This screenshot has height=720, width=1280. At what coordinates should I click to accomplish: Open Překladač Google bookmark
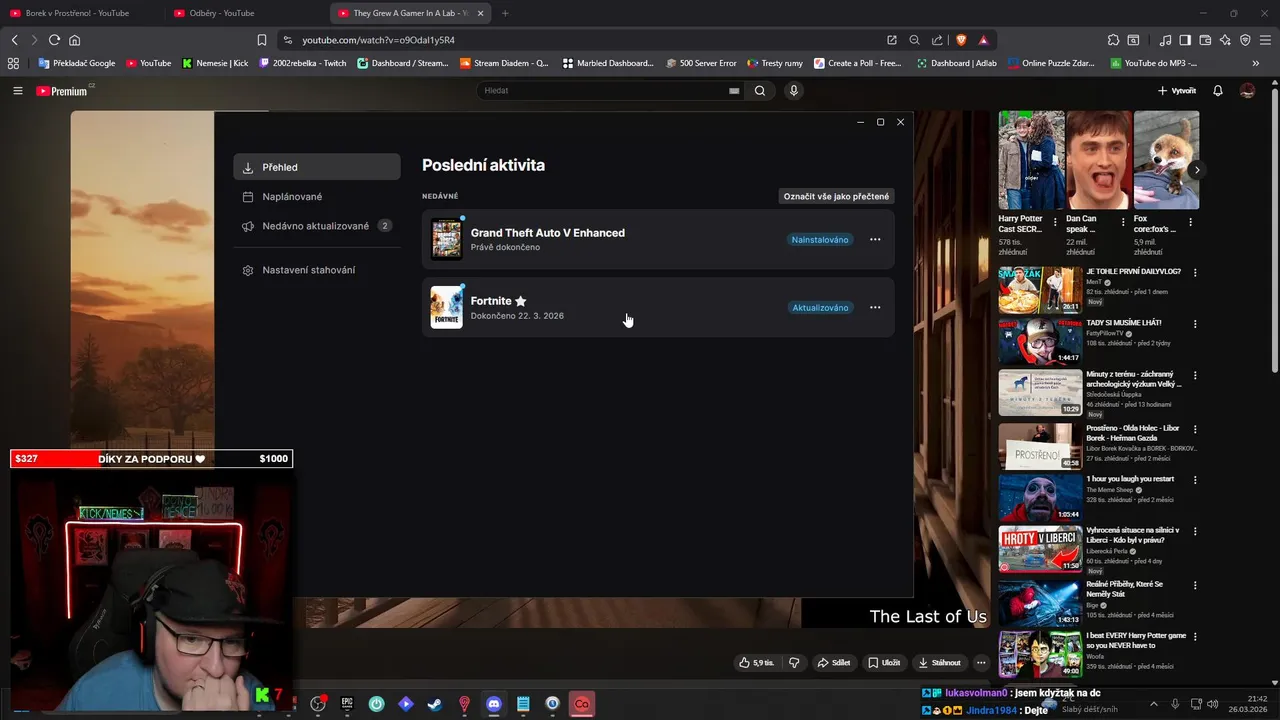click(x=76, y=63)
